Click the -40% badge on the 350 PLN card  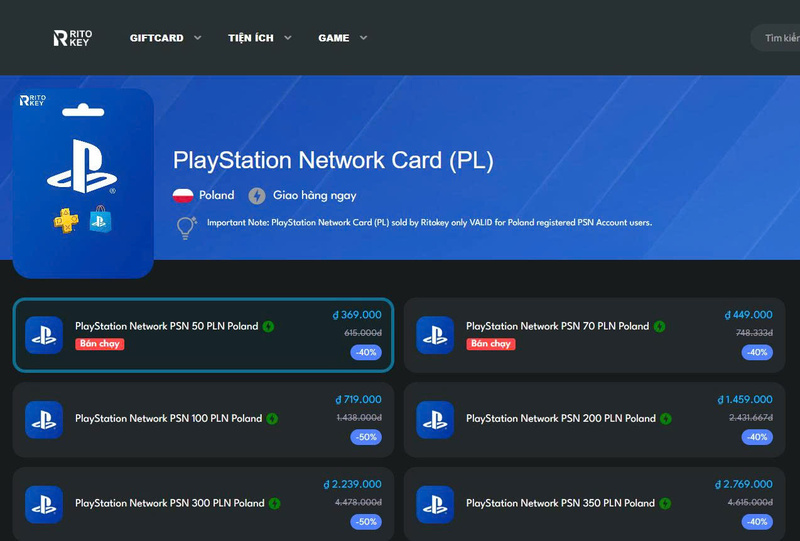[x=757, y=522]
